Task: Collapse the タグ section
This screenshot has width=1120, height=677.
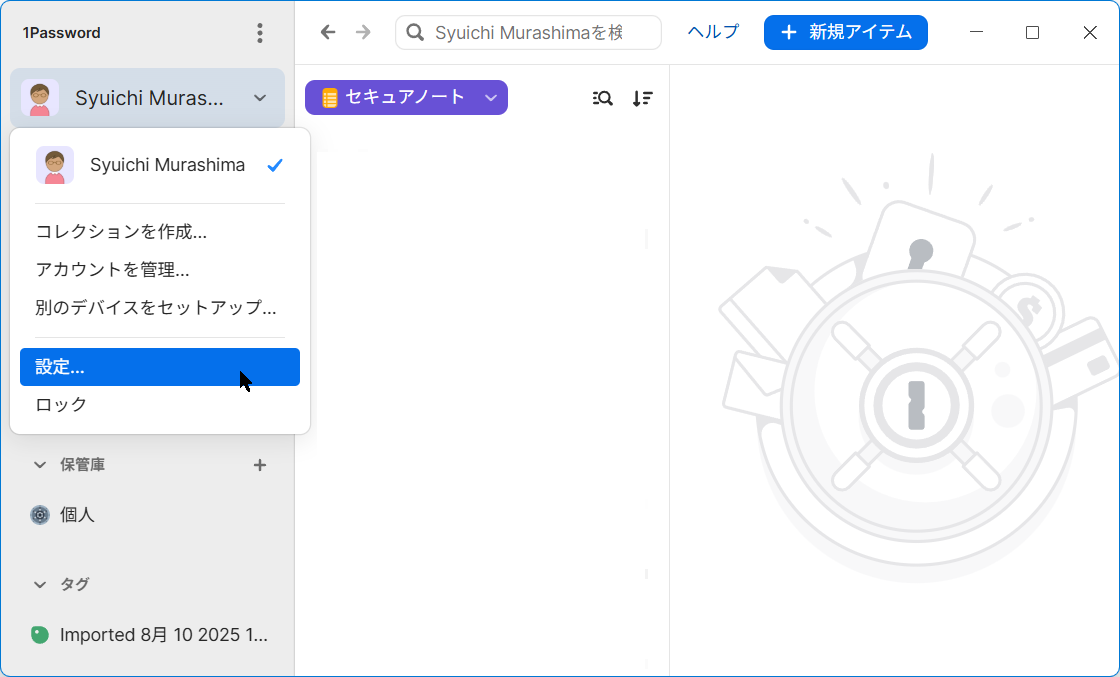Action: pos(40,585)
